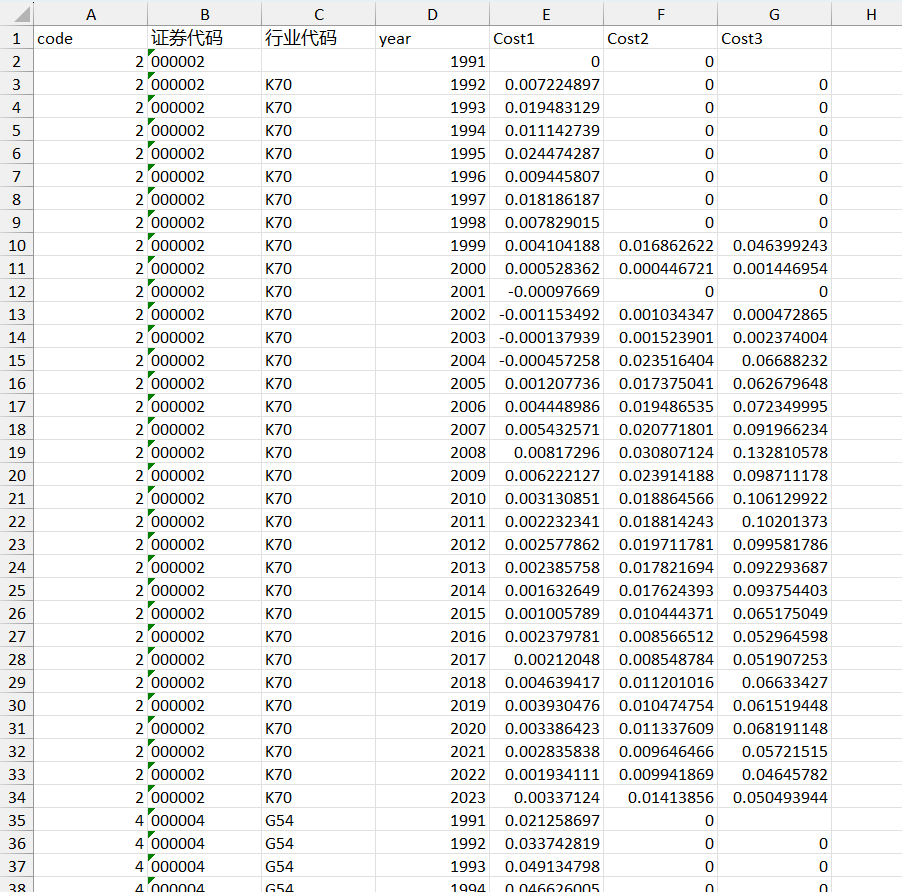Select cell with value 0.049134798

tap(546, 867)
